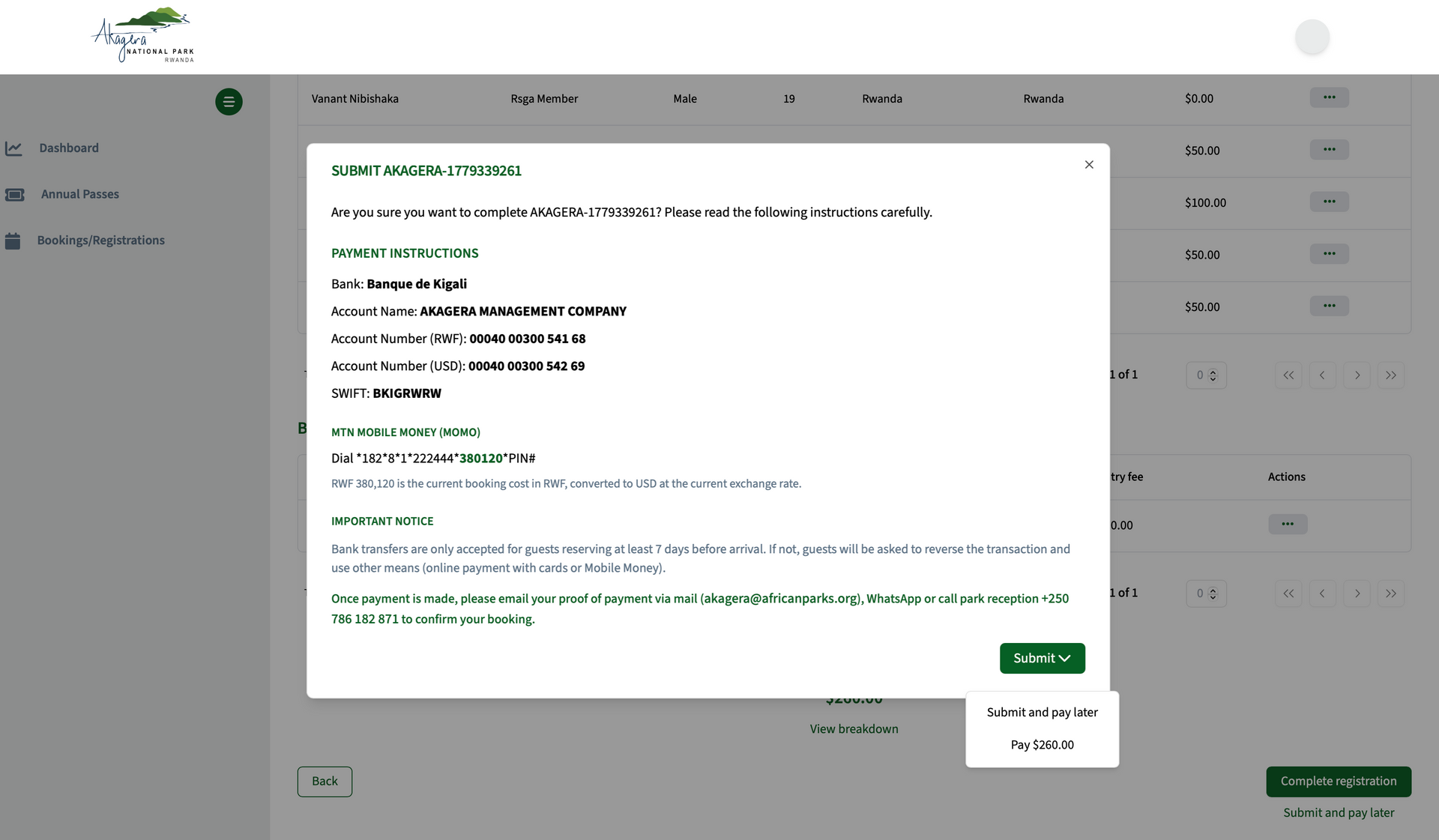Click Complete registration button

click(1339, 782)
